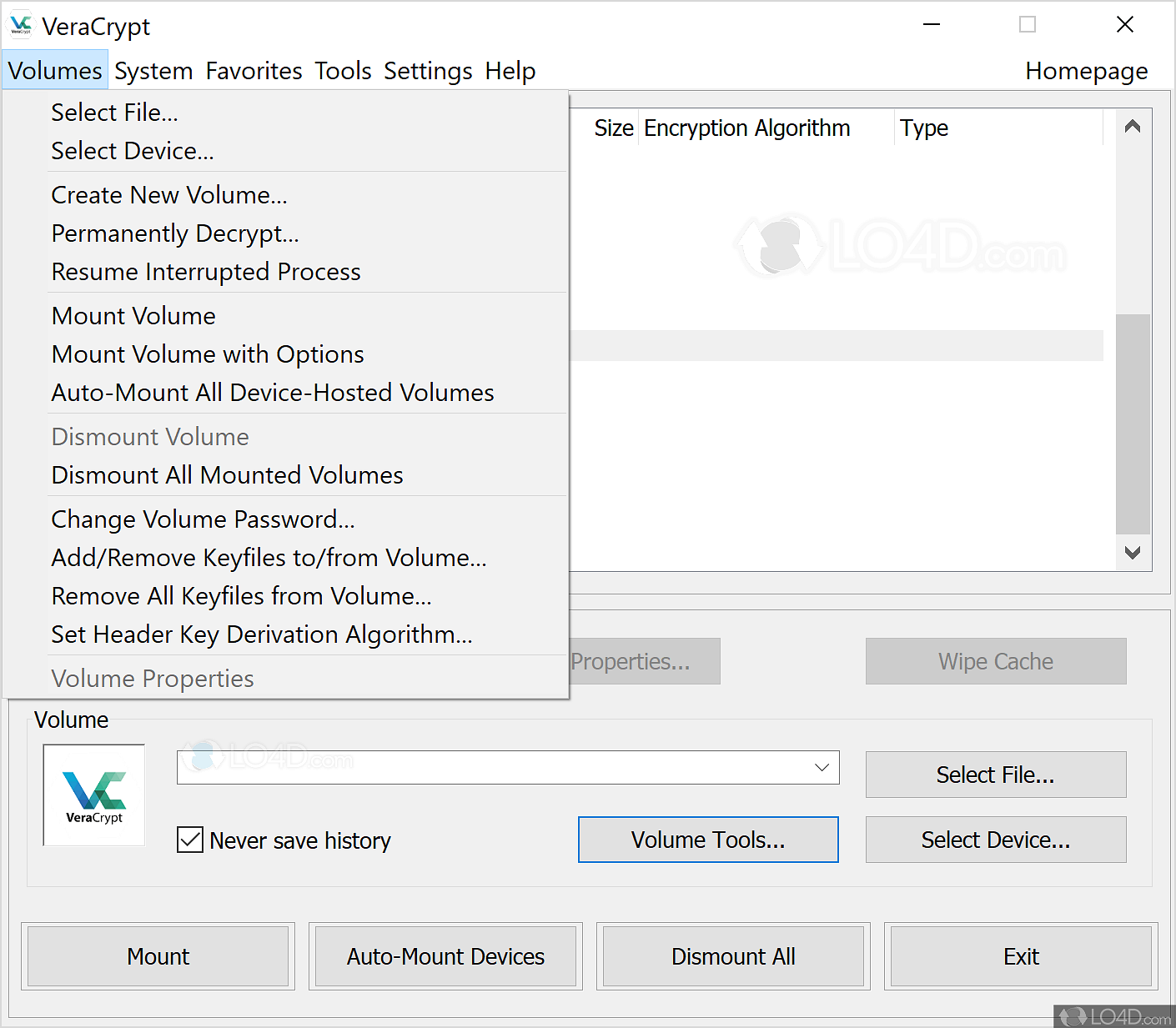Choose Select Device... from Volumes menu
1176x1028 pixels.
click(x=285, y=151)
